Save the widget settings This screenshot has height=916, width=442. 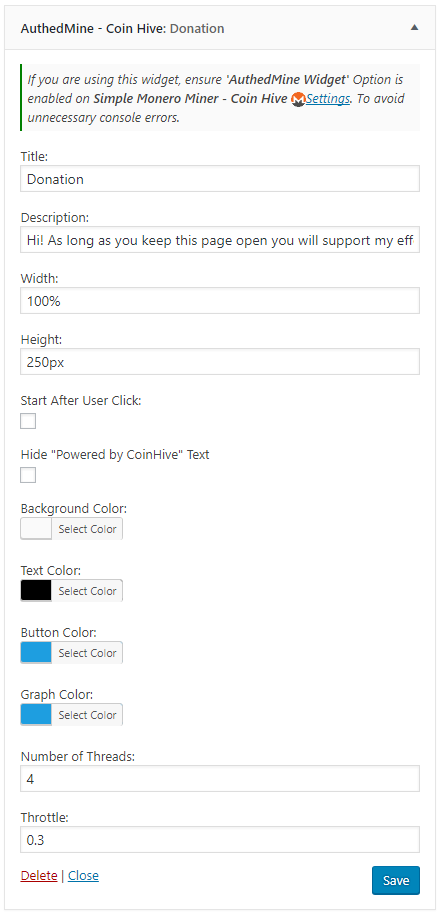pyautogui.click(x=396, y=880)
